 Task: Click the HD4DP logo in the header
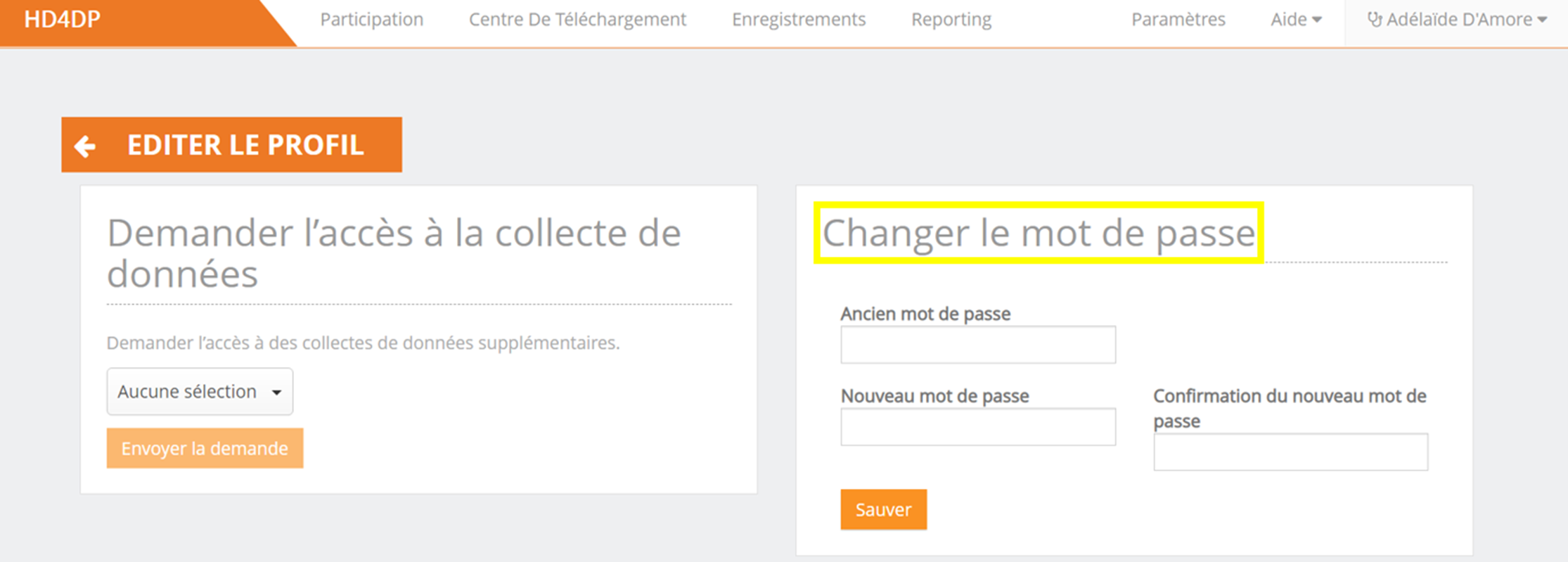coord(63,20)
